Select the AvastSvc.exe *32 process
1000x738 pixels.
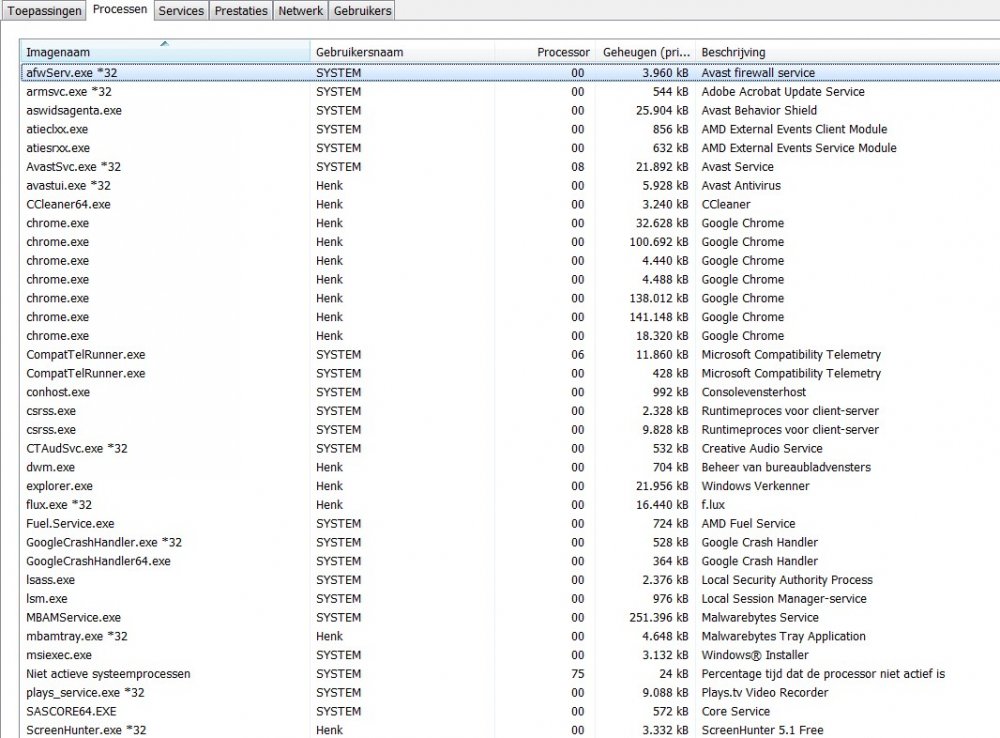click(73, 167)
